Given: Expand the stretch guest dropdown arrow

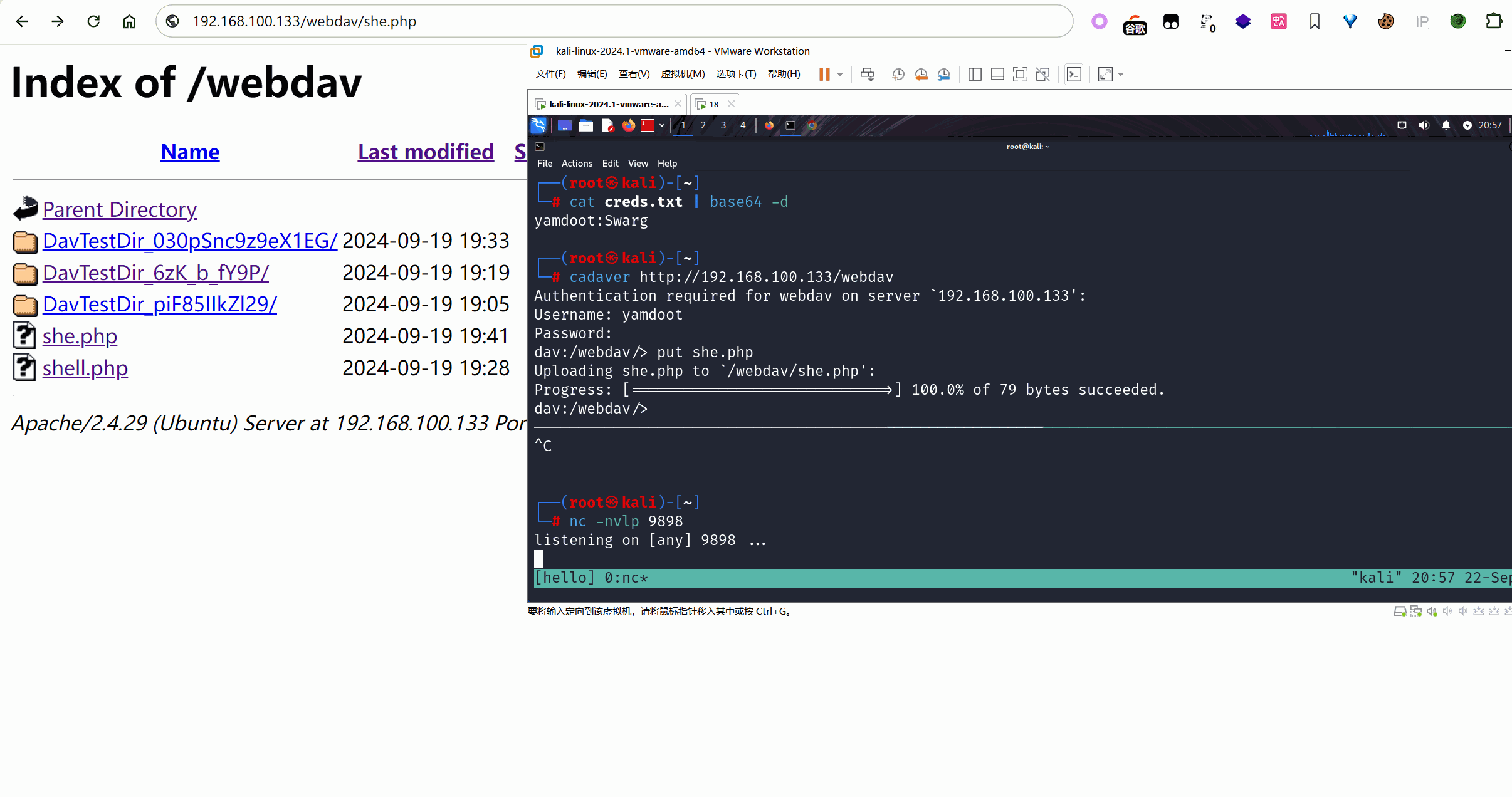Looking at the screenshot, I should [x=1121, y=75].
